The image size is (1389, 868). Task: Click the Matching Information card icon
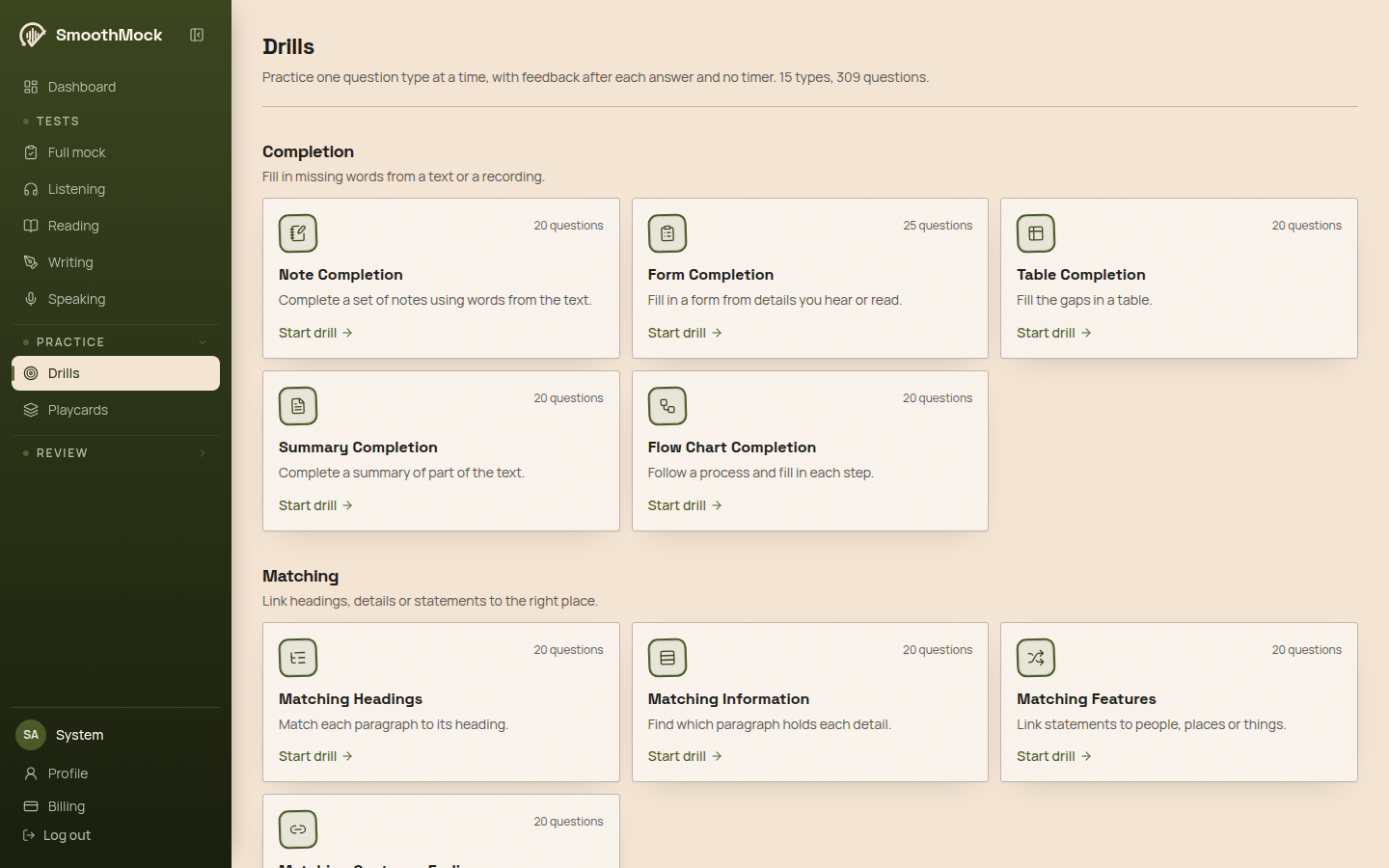[667, 658]
